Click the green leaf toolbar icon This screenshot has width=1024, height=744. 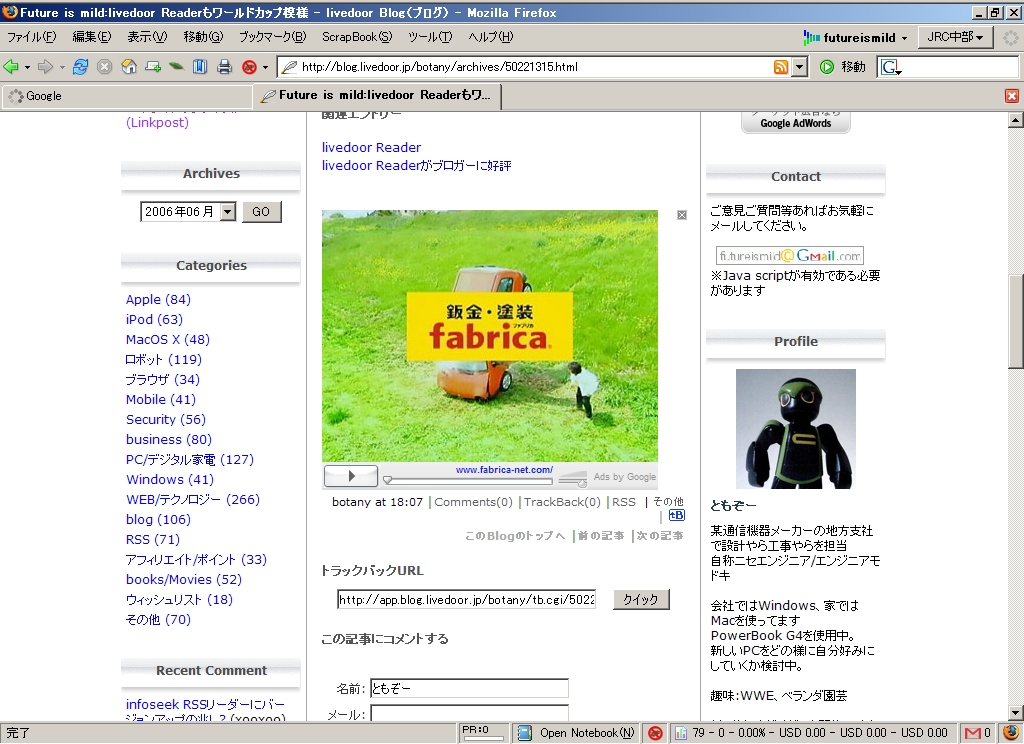176,67
